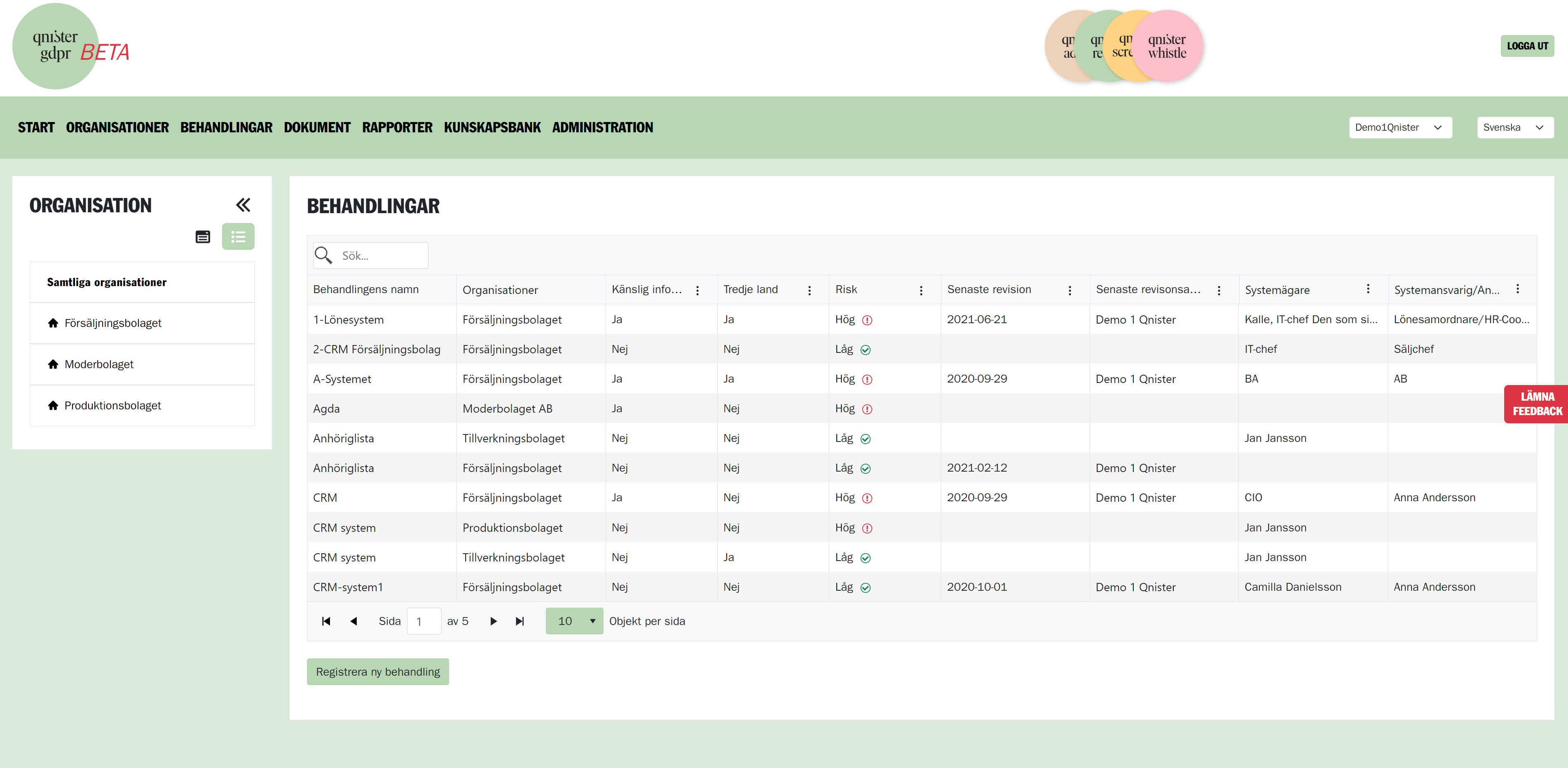Open the 10 objects per page dropdown
1568x768 pixels.
point(574,621)
